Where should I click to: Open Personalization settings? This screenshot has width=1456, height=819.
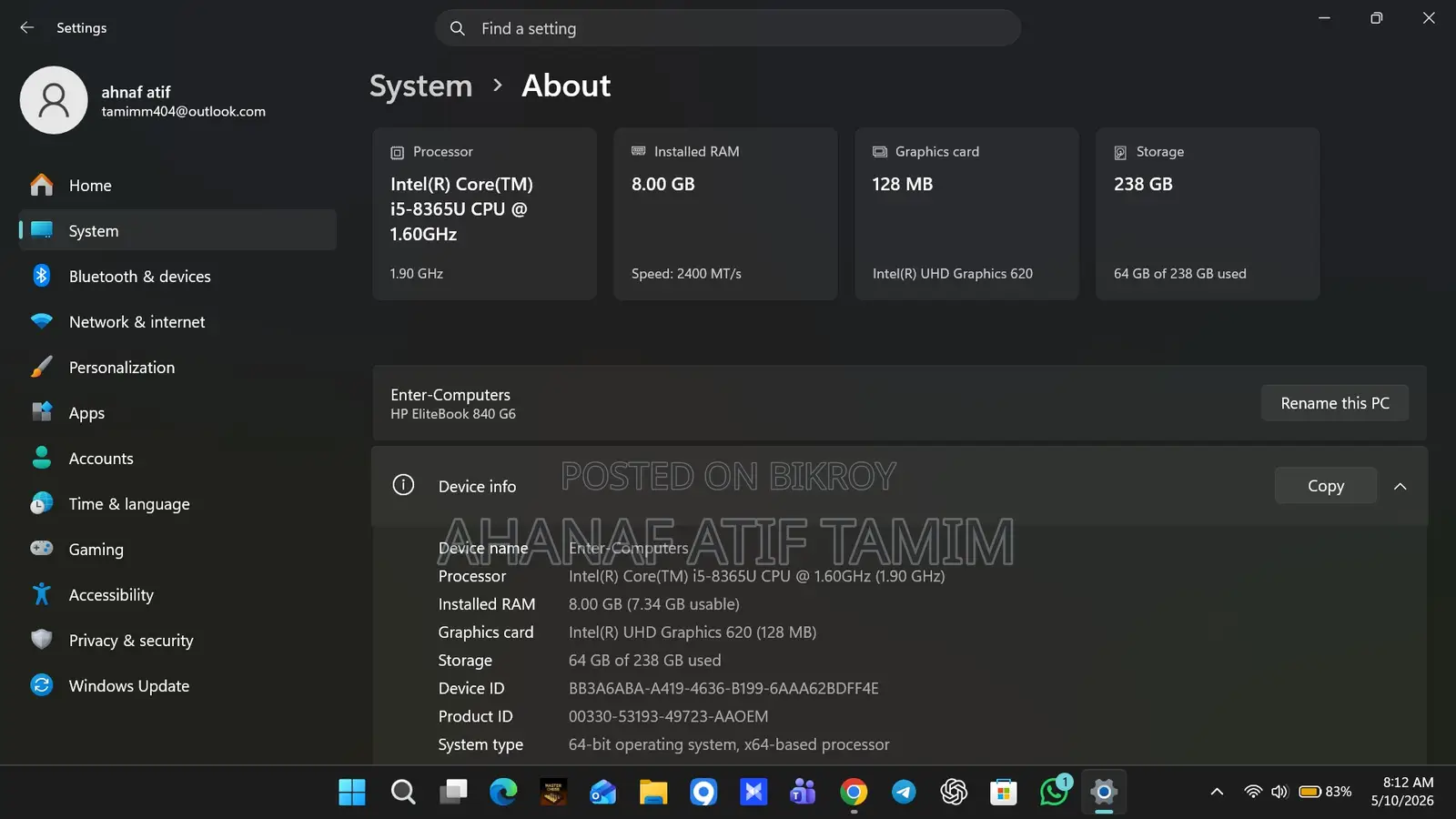(177, 367)
